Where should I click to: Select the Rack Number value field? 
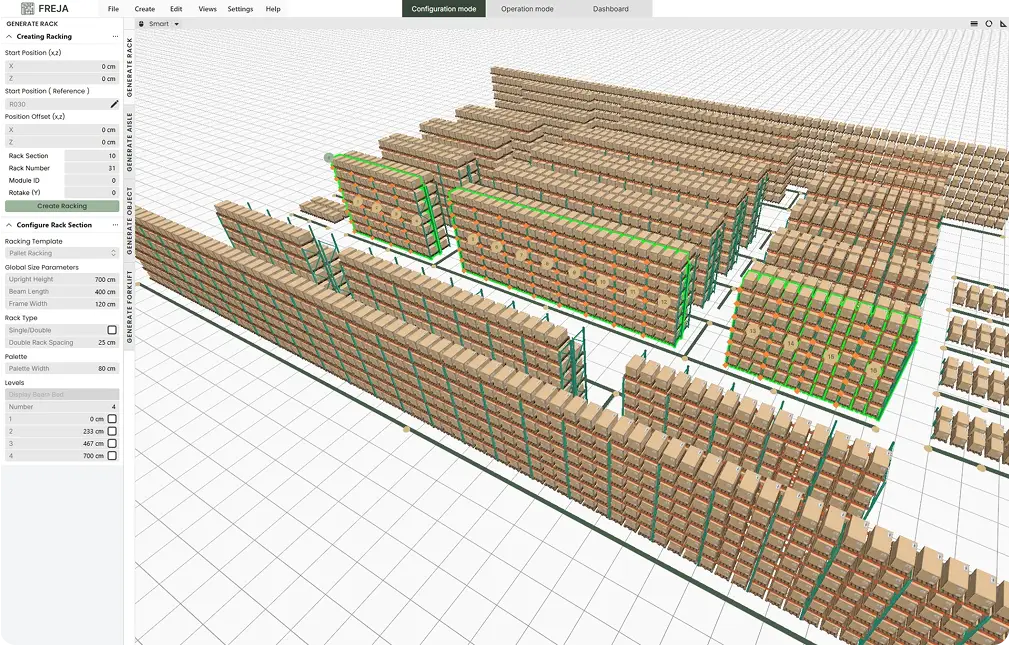91,168
